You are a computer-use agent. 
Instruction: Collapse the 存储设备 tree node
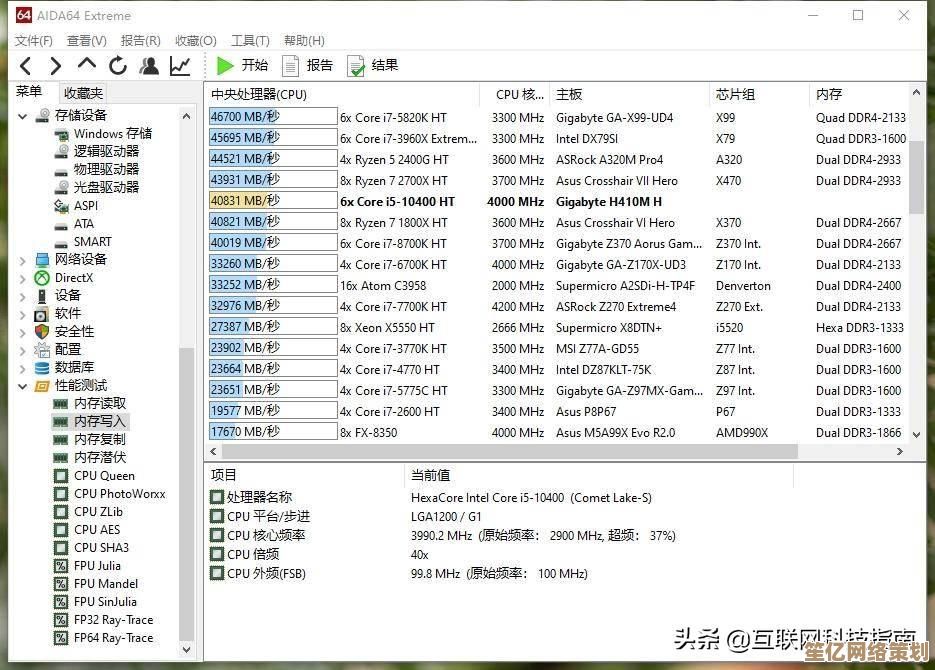pos(23,116)
